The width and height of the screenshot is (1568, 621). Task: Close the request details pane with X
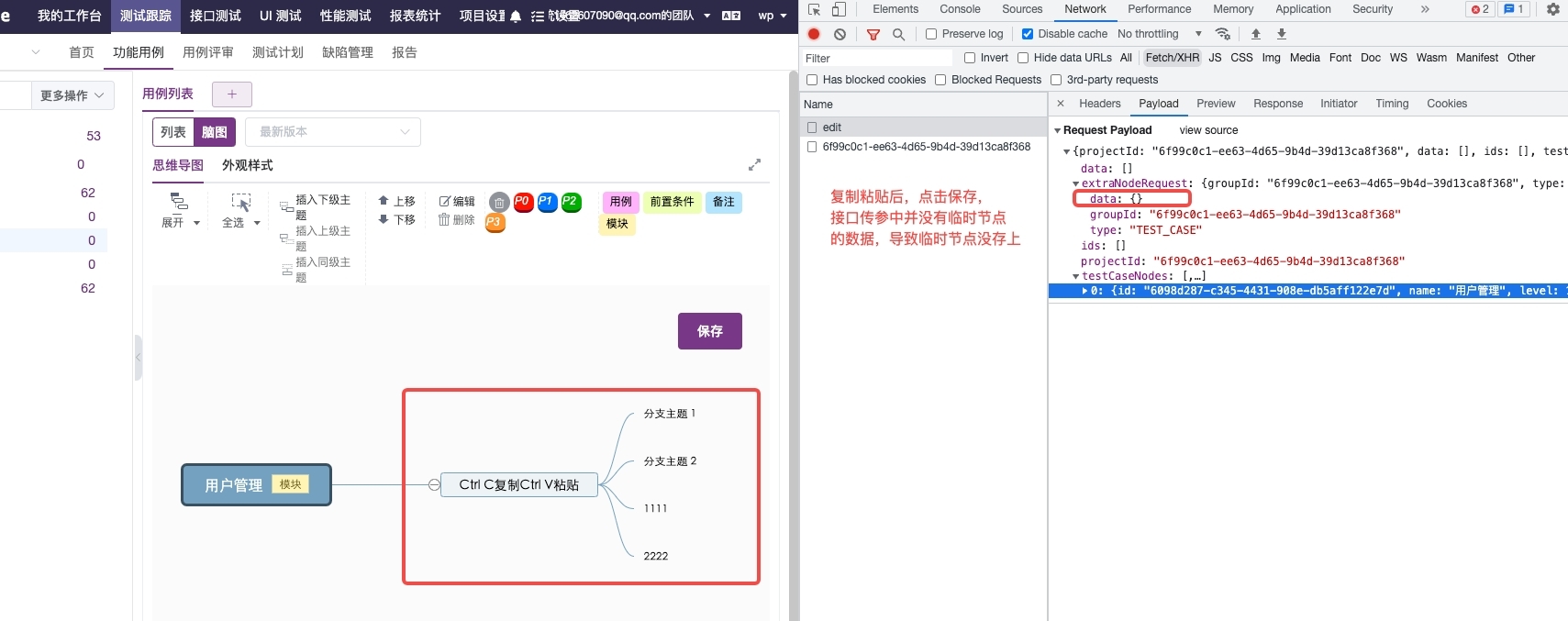[1061, 104]
